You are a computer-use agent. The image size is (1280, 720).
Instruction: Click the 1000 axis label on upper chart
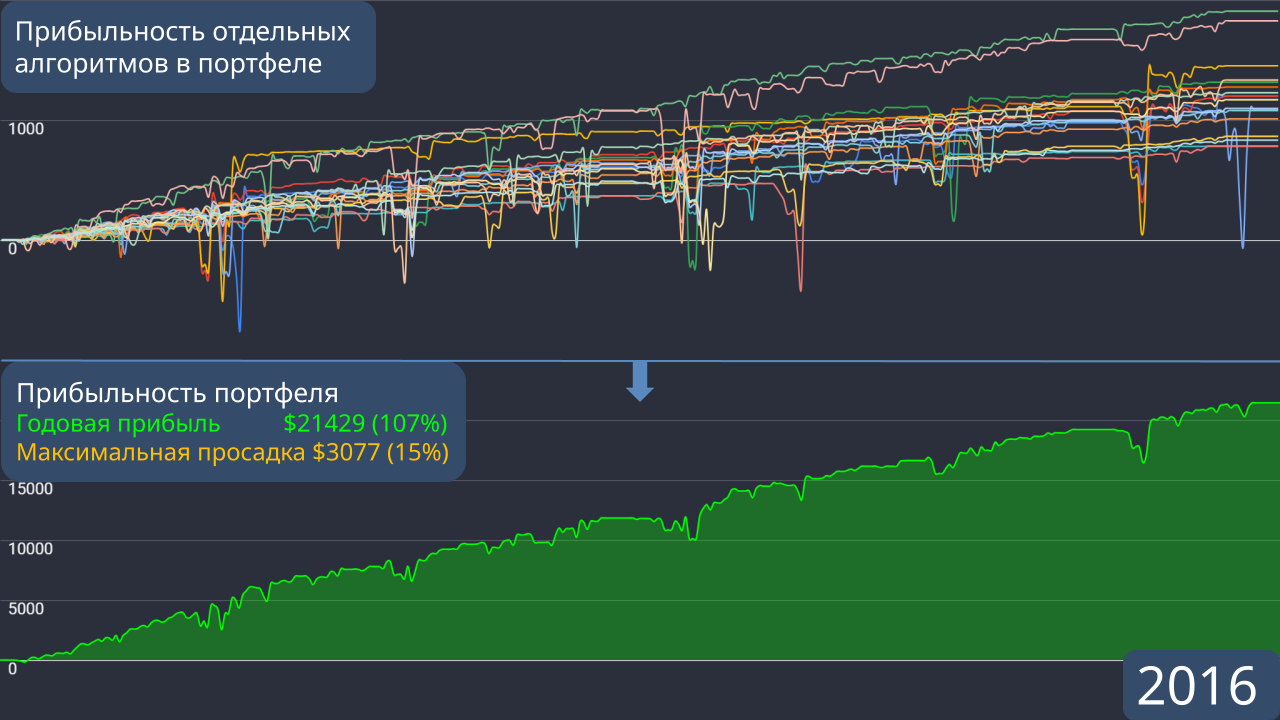click(28, 128)
